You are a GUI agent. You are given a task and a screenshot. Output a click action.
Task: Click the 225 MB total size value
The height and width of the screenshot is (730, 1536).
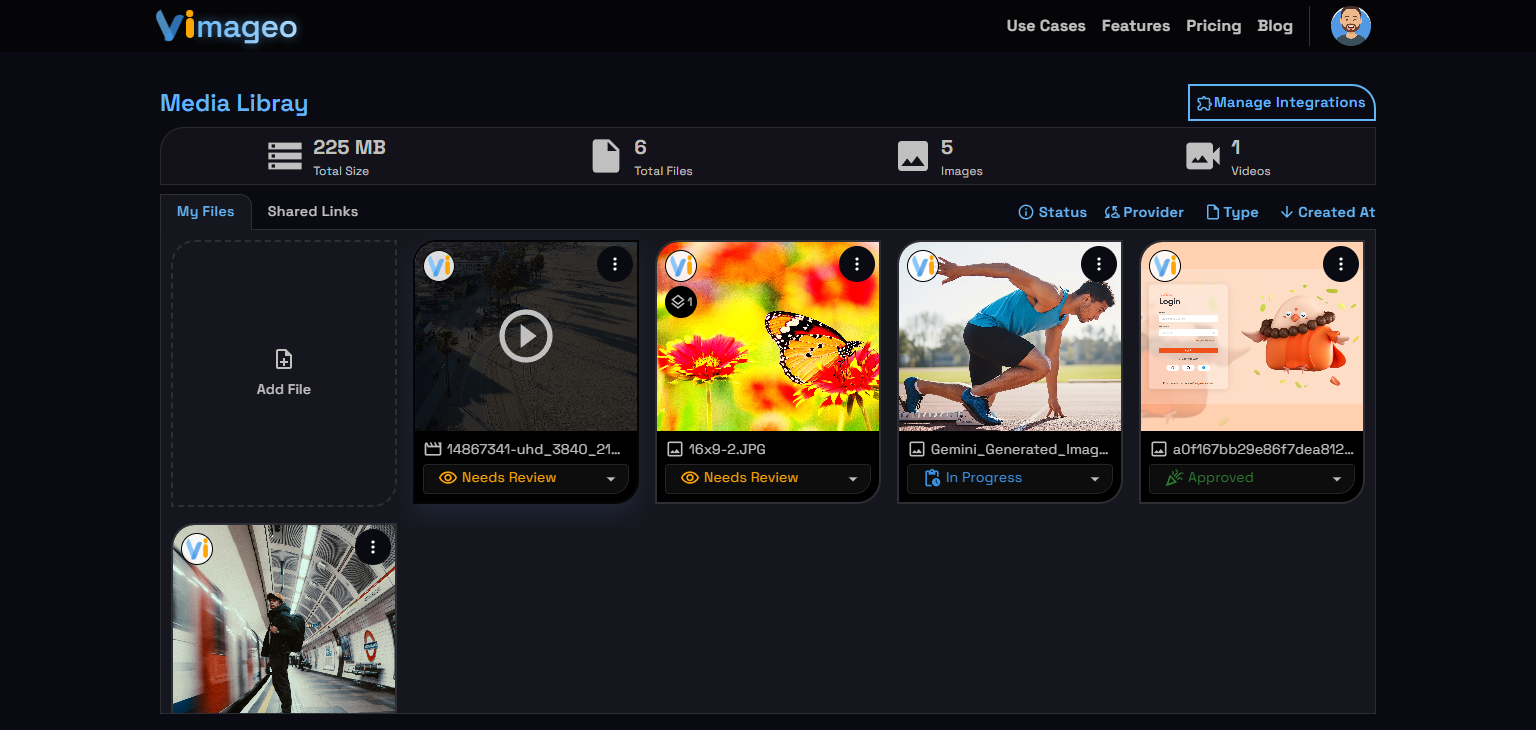[349, 148]
